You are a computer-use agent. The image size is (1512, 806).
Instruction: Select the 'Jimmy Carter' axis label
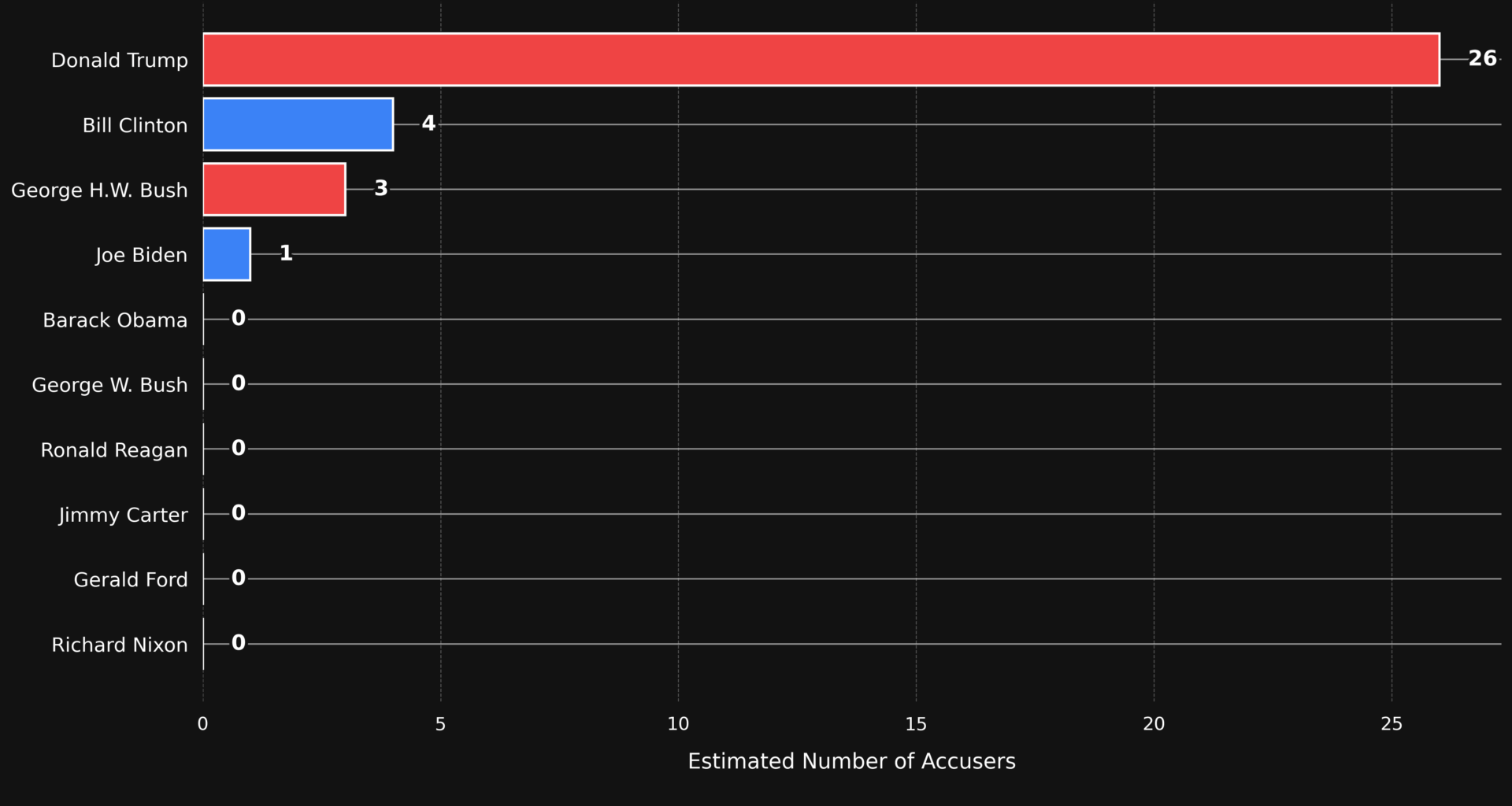click(x=124, y=515)
